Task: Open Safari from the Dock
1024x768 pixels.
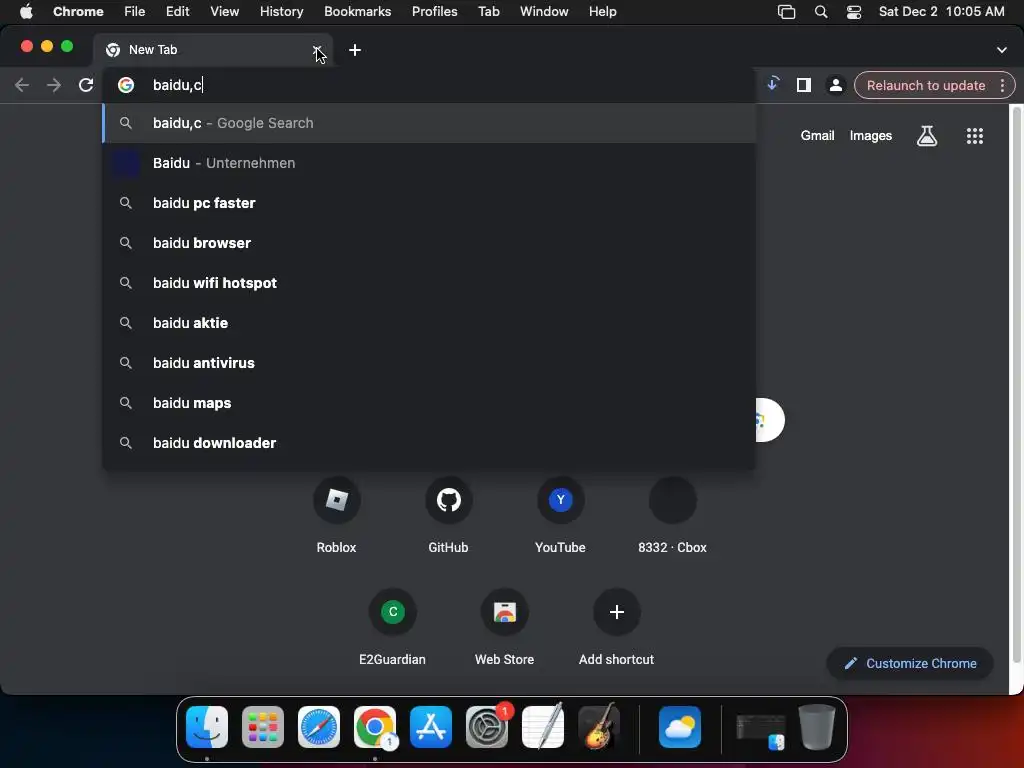Action: pos(319,727)
